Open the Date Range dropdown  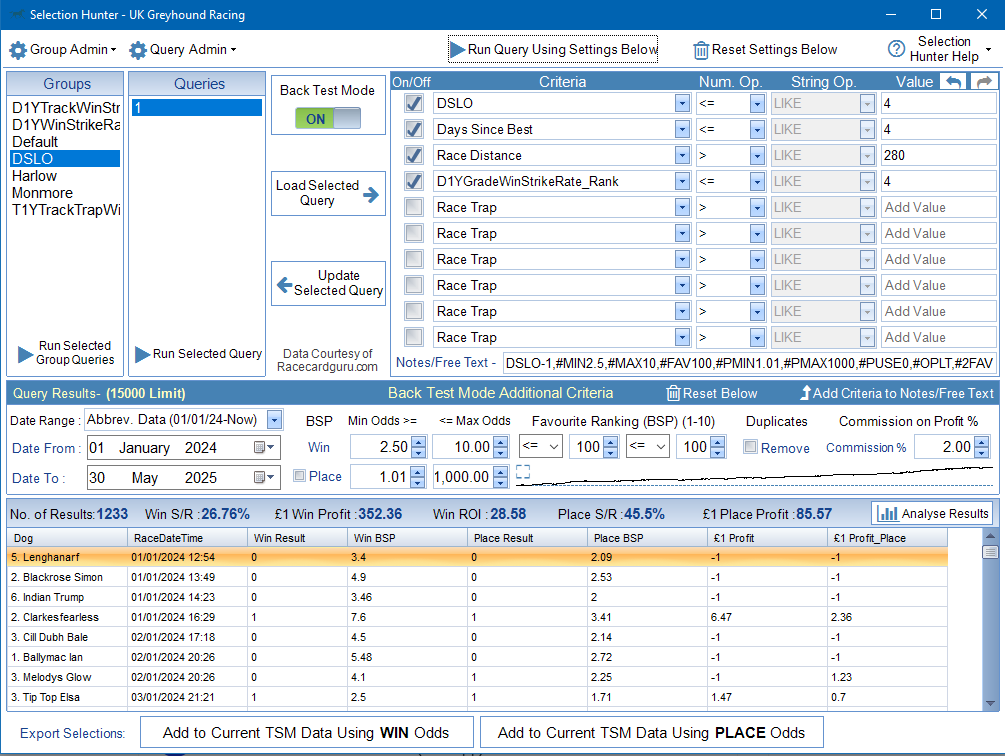click(274, 420)
